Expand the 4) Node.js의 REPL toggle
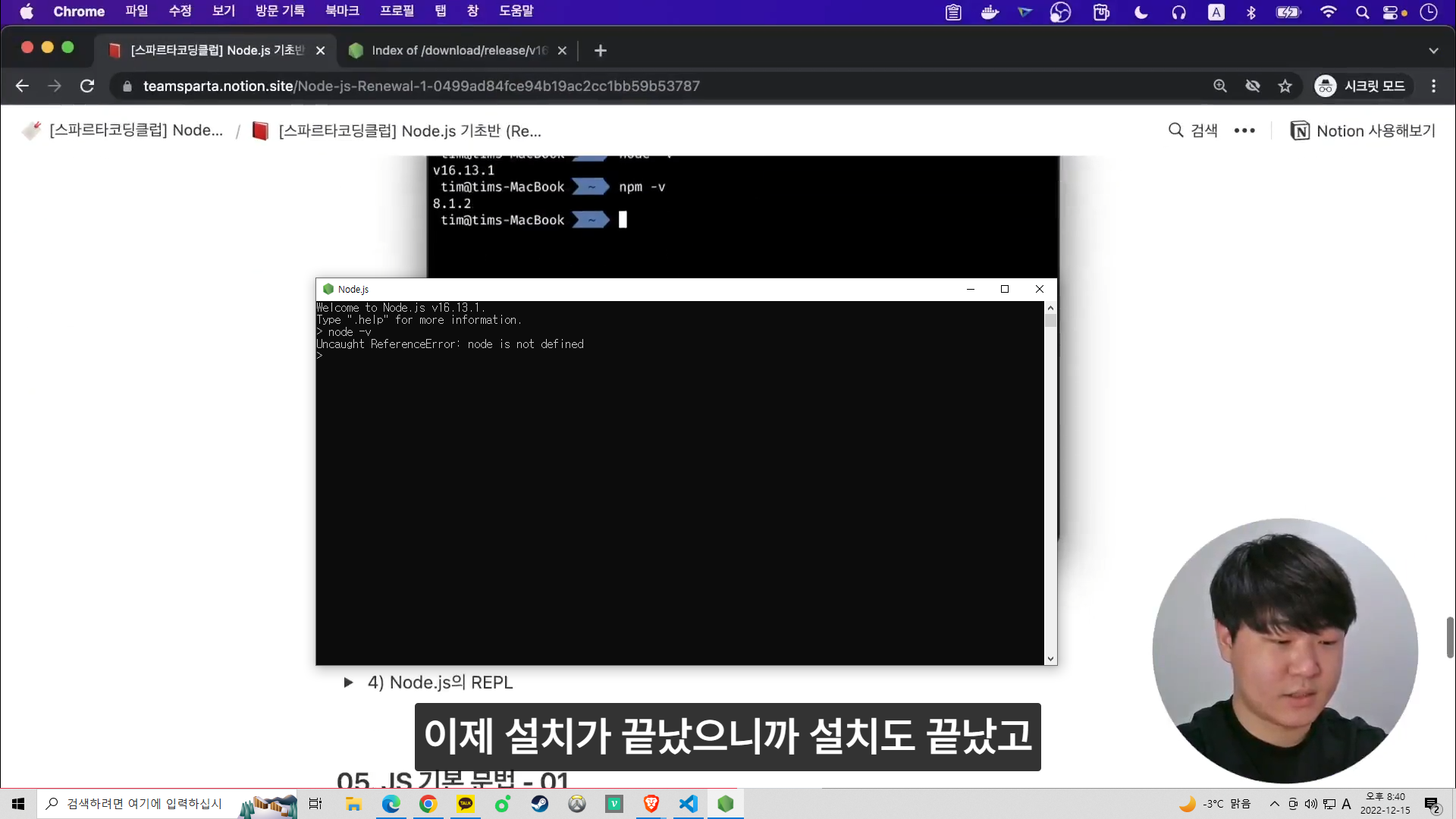 coord(348,682)
